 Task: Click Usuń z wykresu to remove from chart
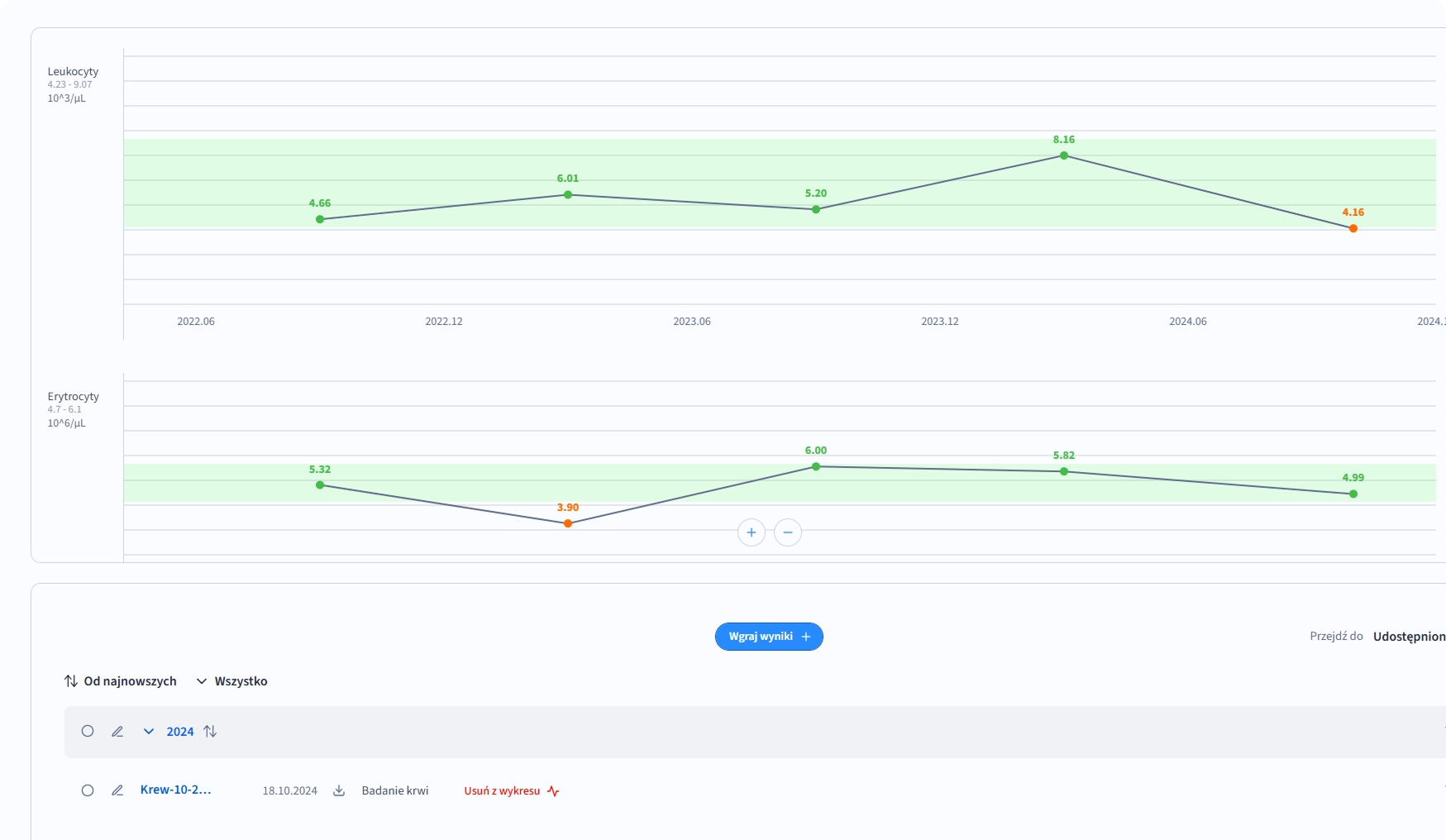[x=502, y=791]
